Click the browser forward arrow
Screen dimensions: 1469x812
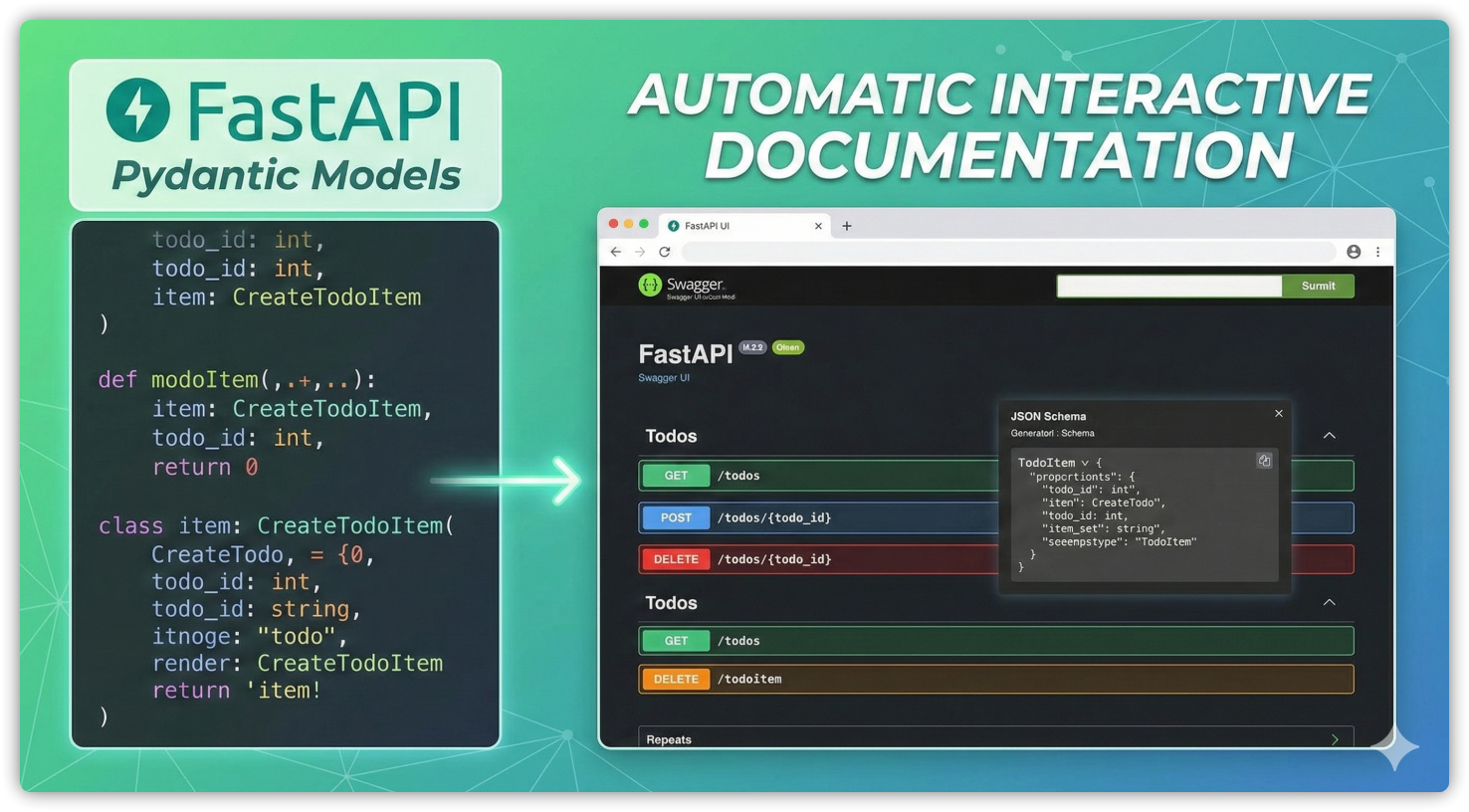pos(640,253)
